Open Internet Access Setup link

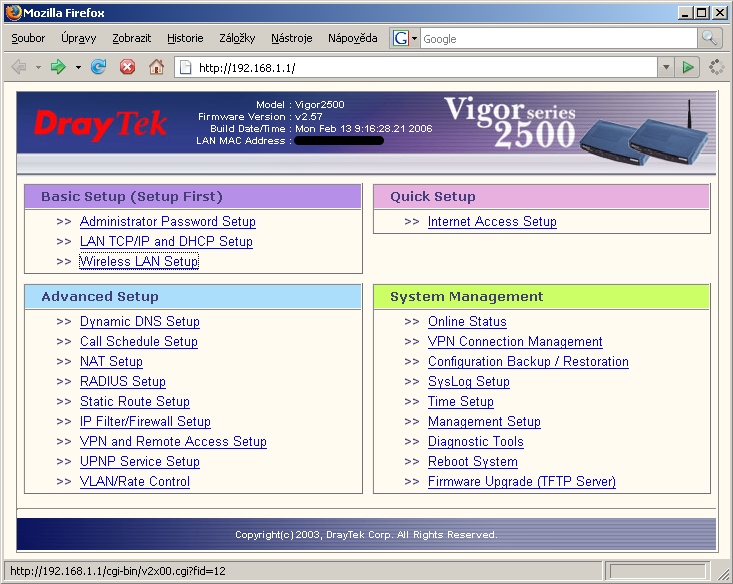492,221
